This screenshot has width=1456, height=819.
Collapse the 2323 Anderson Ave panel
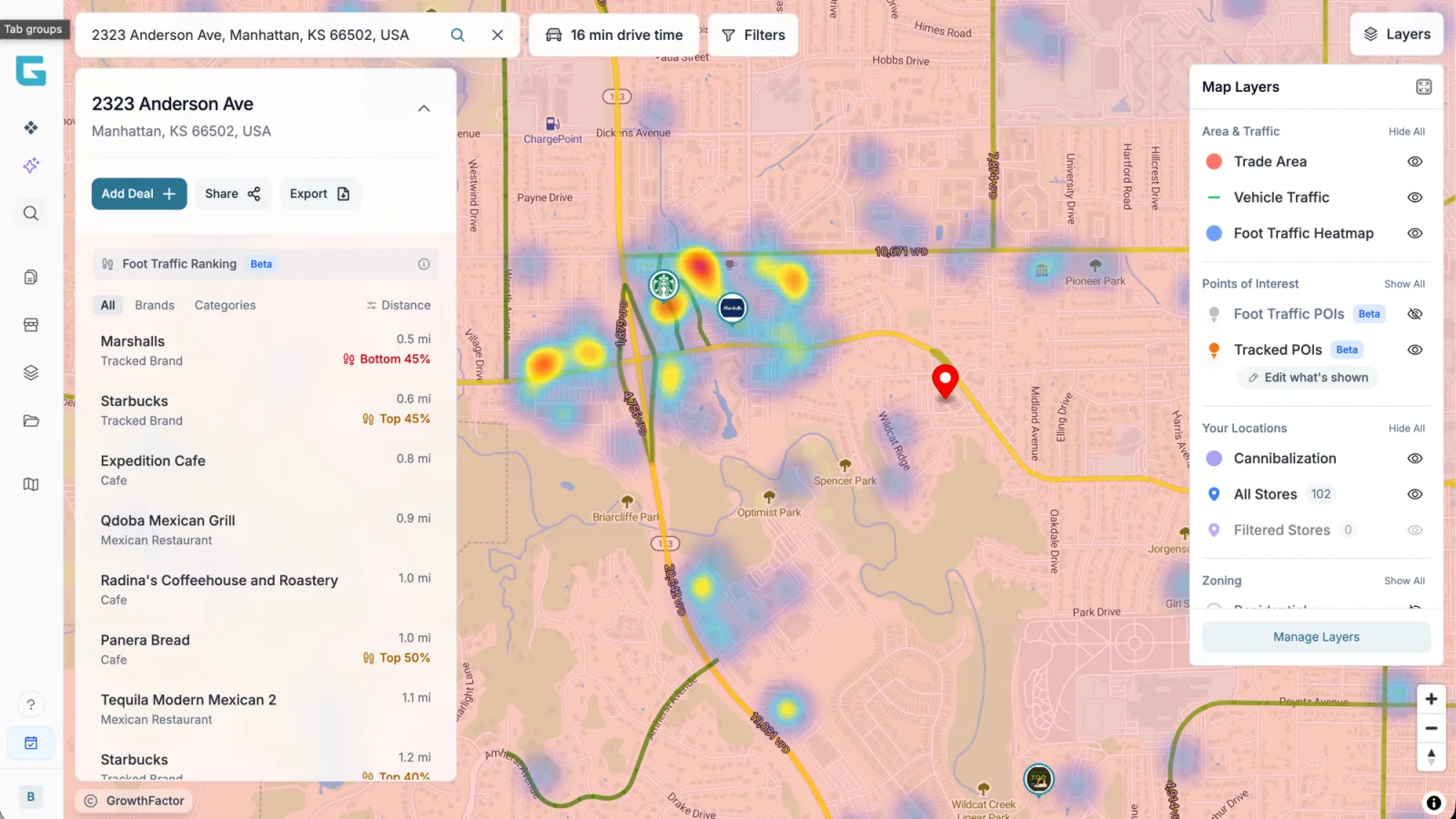424,108
